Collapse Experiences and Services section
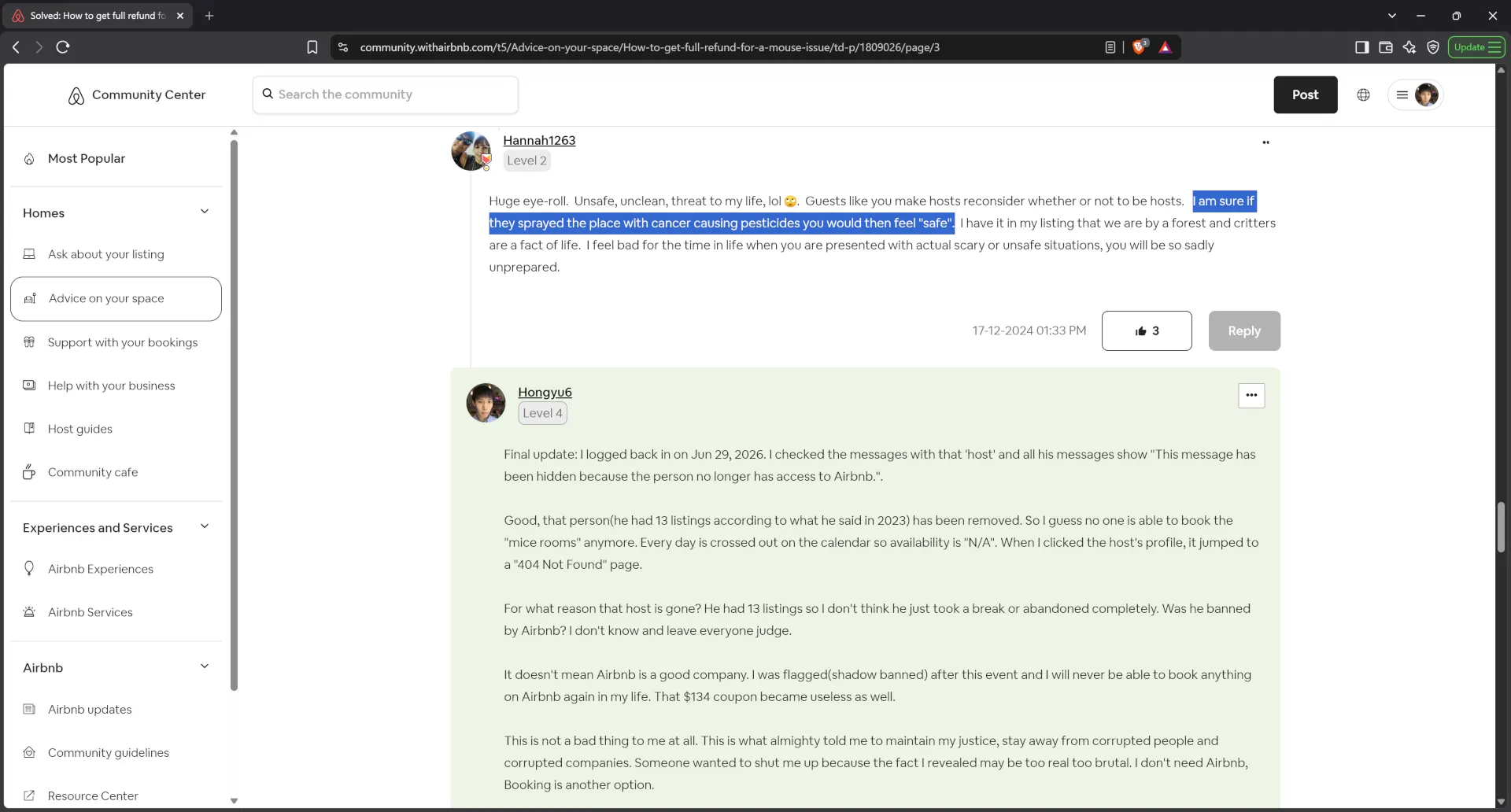Screen dimensions: 1511x812 [x=205, y=526]
